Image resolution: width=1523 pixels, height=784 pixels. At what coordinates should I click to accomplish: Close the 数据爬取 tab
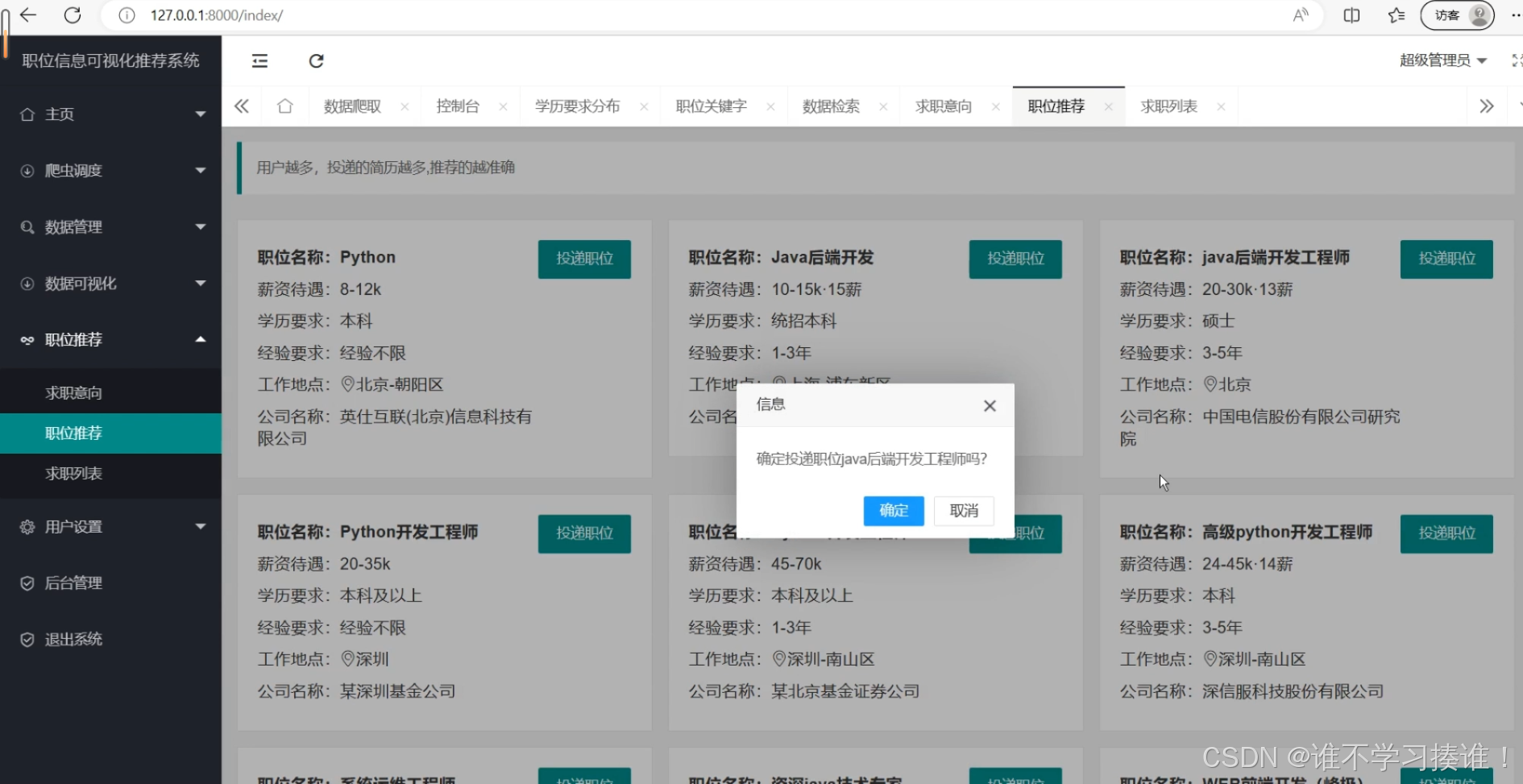coord(405,106)
